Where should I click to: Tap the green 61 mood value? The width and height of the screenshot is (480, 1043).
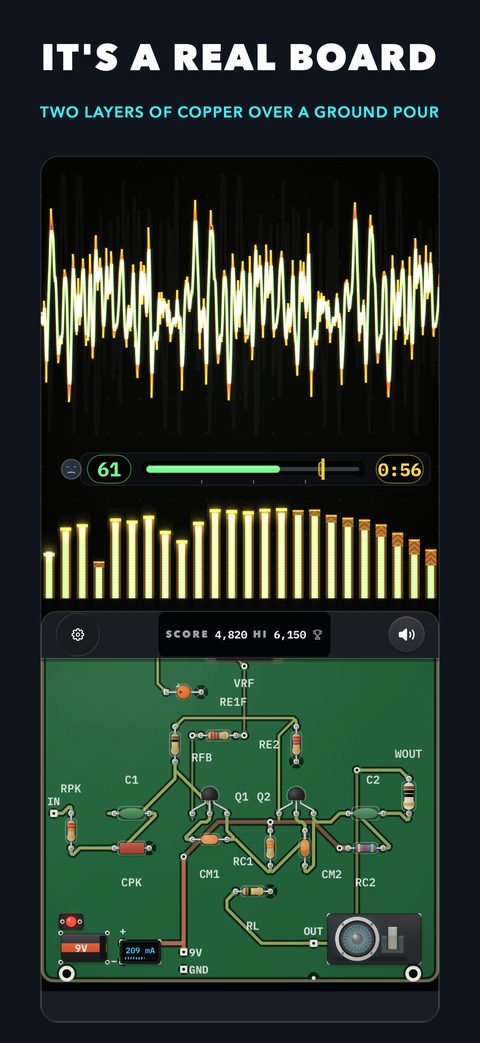[109, 470]
